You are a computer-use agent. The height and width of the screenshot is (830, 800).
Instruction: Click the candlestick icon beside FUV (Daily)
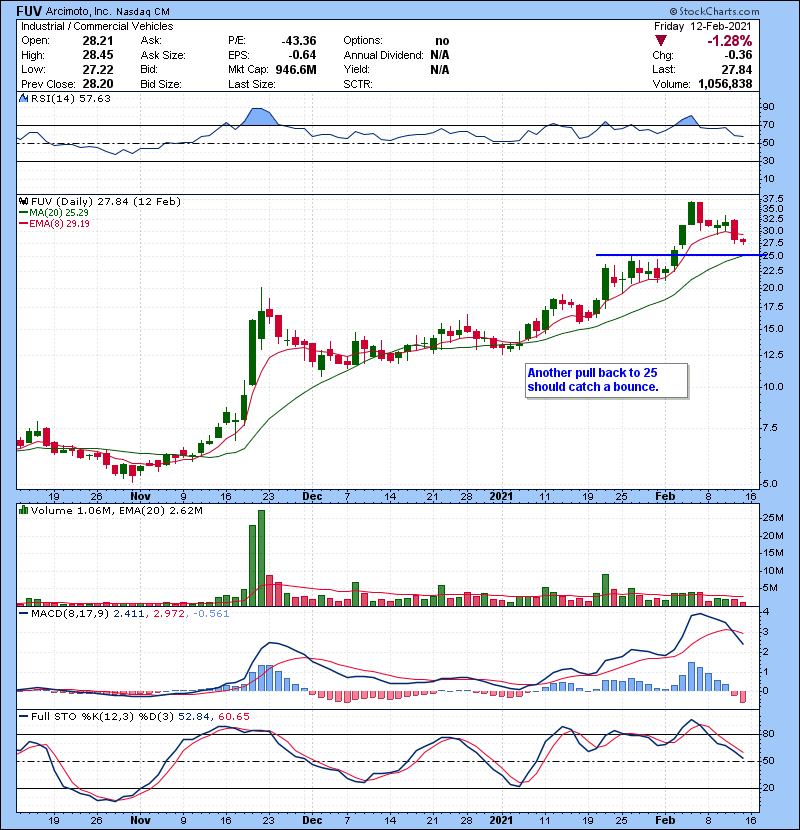23,201
